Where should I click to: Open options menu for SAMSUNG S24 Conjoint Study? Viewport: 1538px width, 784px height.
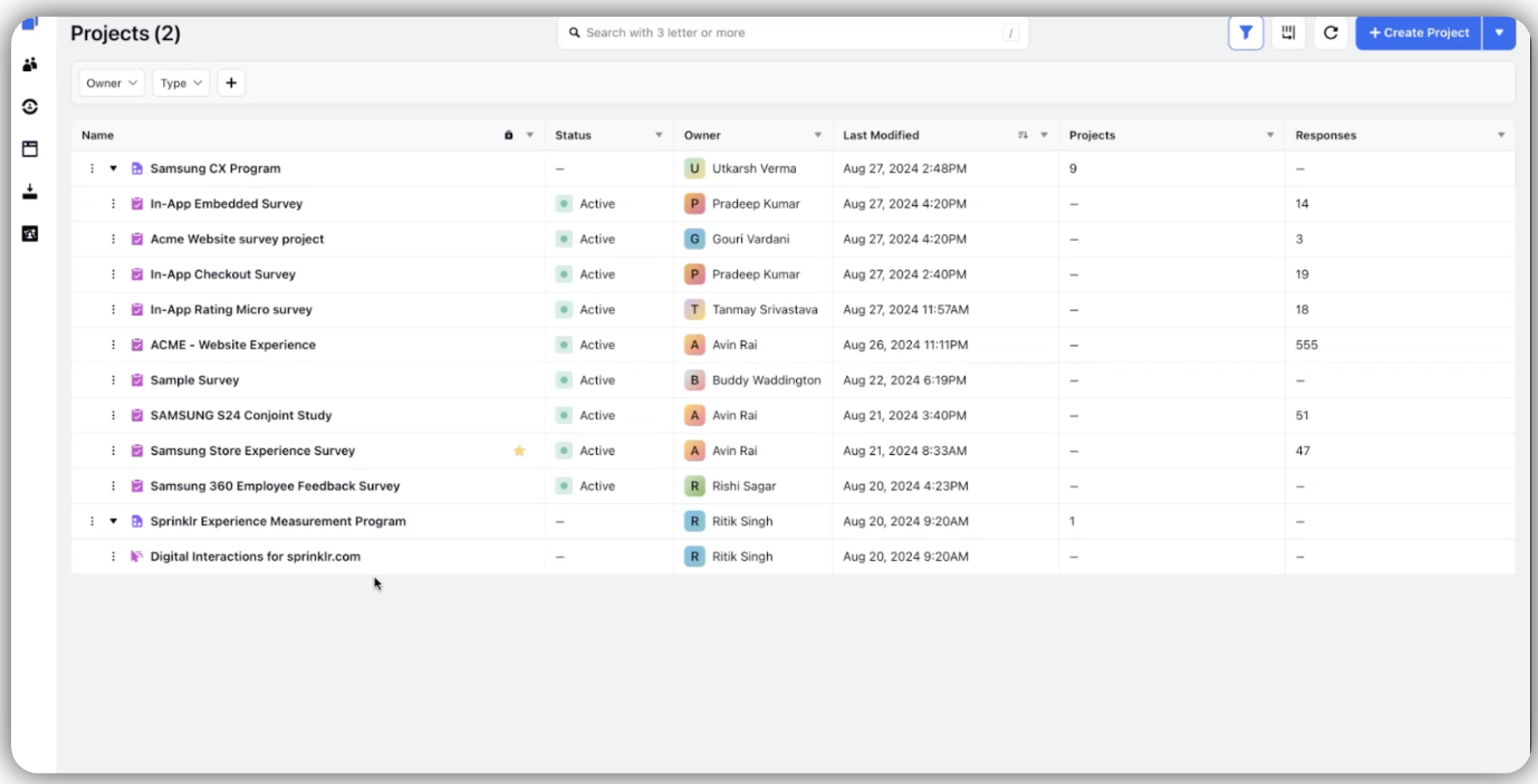(x=113, y=415)
